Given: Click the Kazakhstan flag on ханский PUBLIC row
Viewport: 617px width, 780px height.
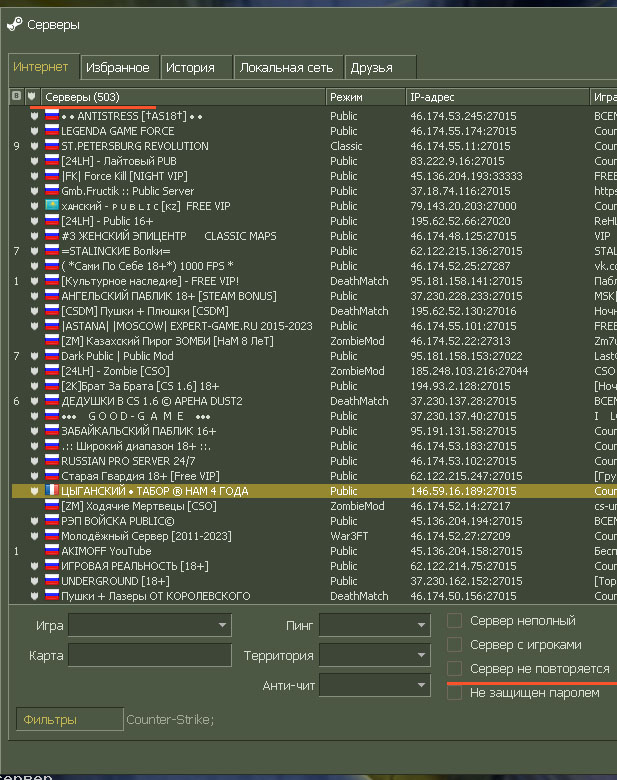Looking at the screenshot, I should [x=52, y=205].
